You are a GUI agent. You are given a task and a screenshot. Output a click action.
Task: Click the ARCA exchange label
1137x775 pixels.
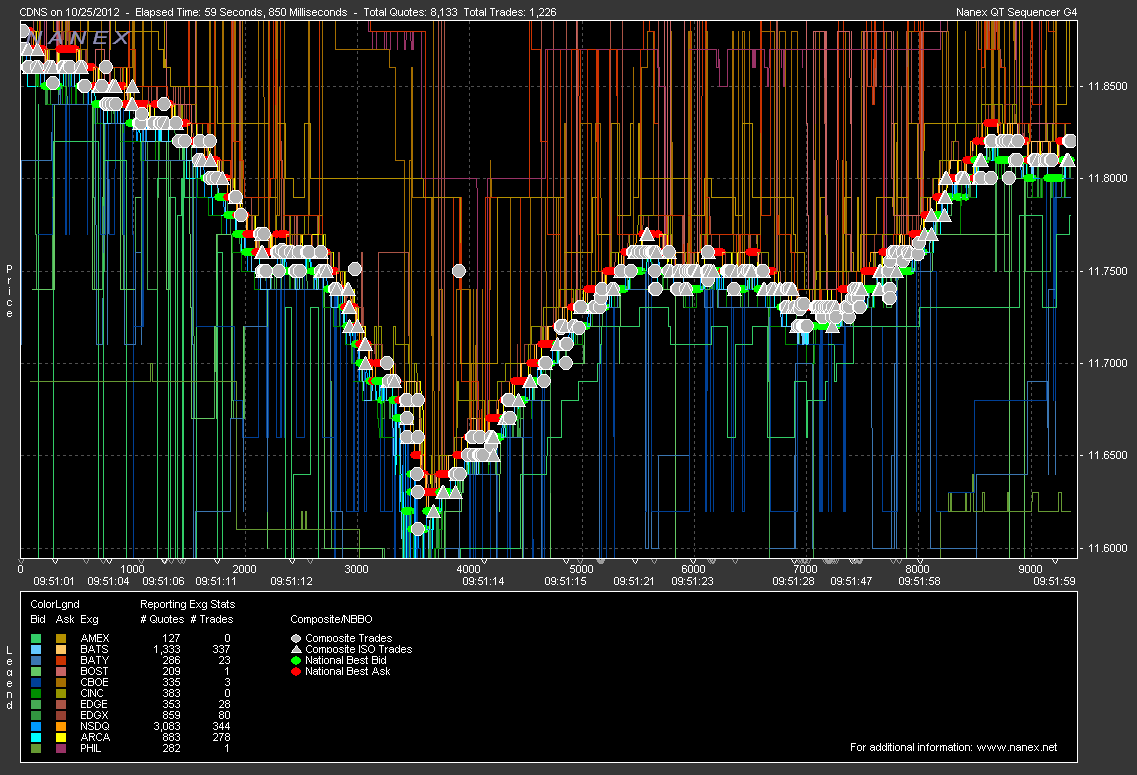coord(95,737)
